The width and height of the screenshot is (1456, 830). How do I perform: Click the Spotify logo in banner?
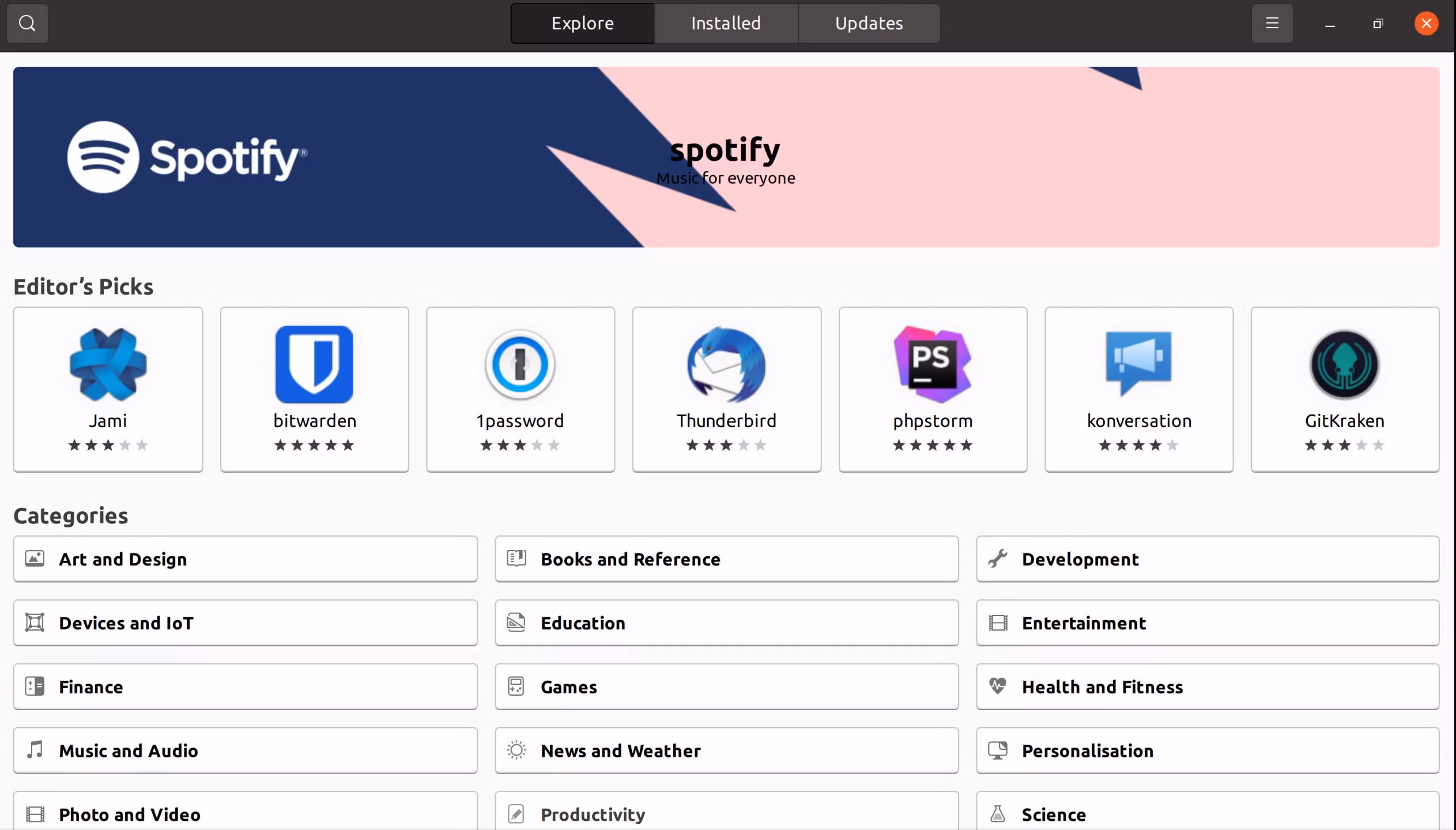187,157
